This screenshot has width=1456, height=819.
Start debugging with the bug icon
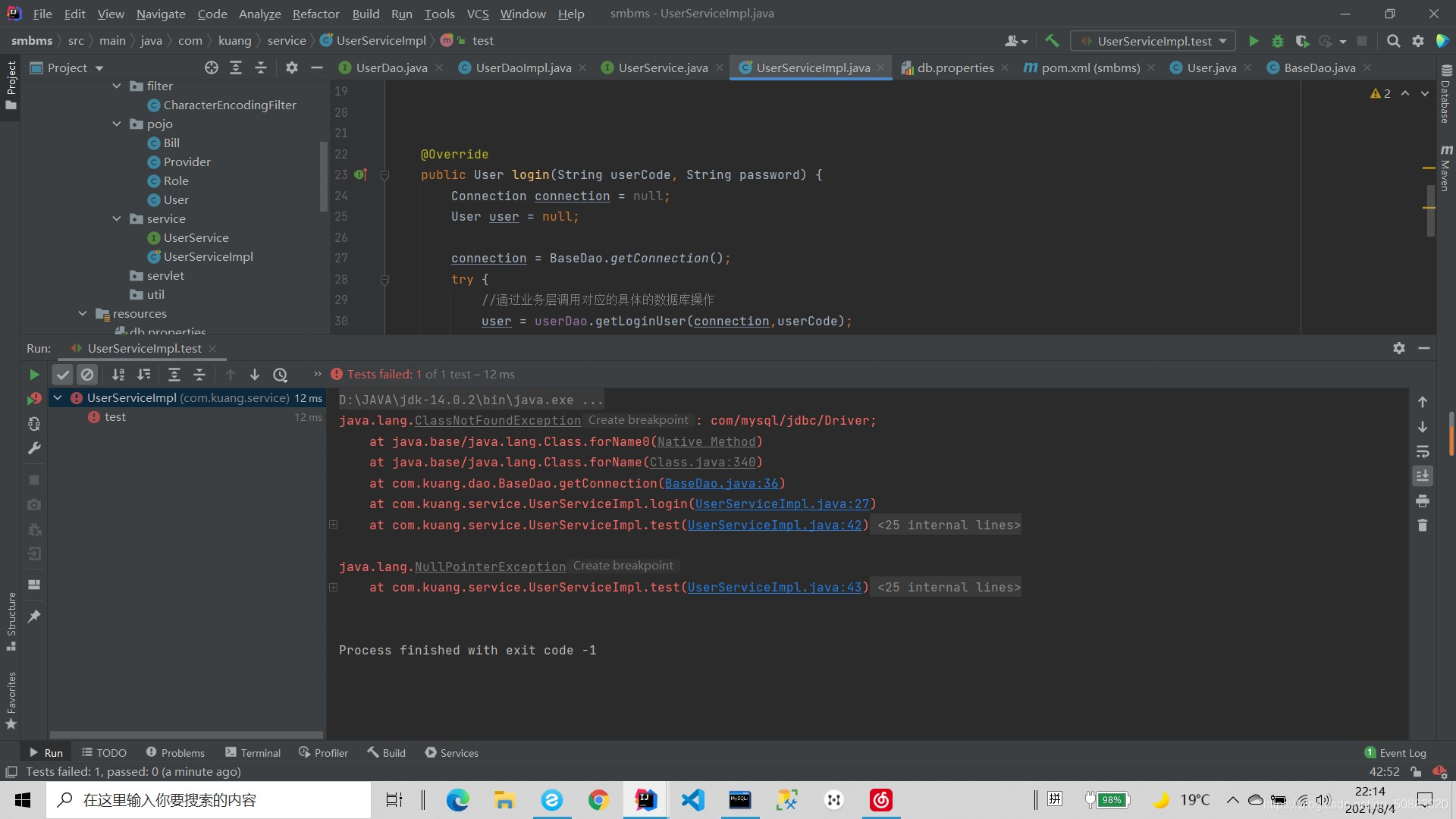tap(1278, 41)
